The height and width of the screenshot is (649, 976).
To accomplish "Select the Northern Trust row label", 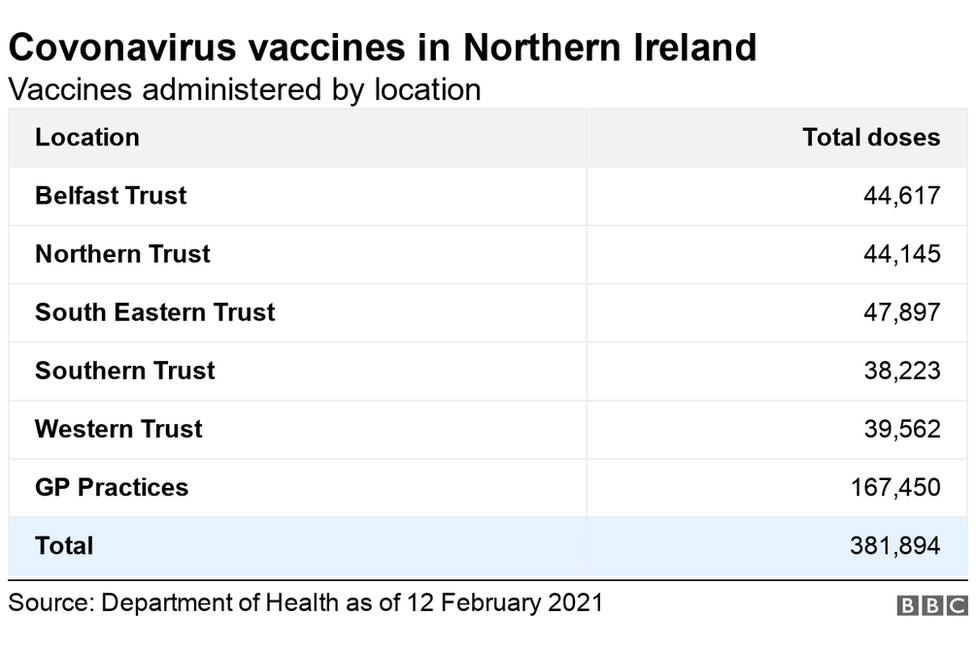I will click(x=123, y=254).
